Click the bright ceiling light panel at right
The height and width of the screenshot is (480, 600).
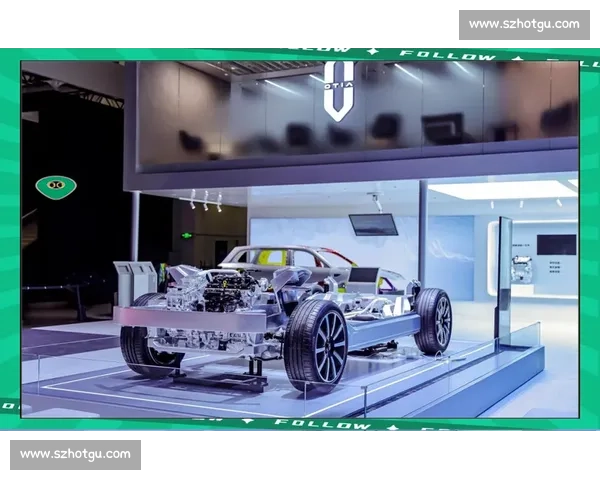500,189
